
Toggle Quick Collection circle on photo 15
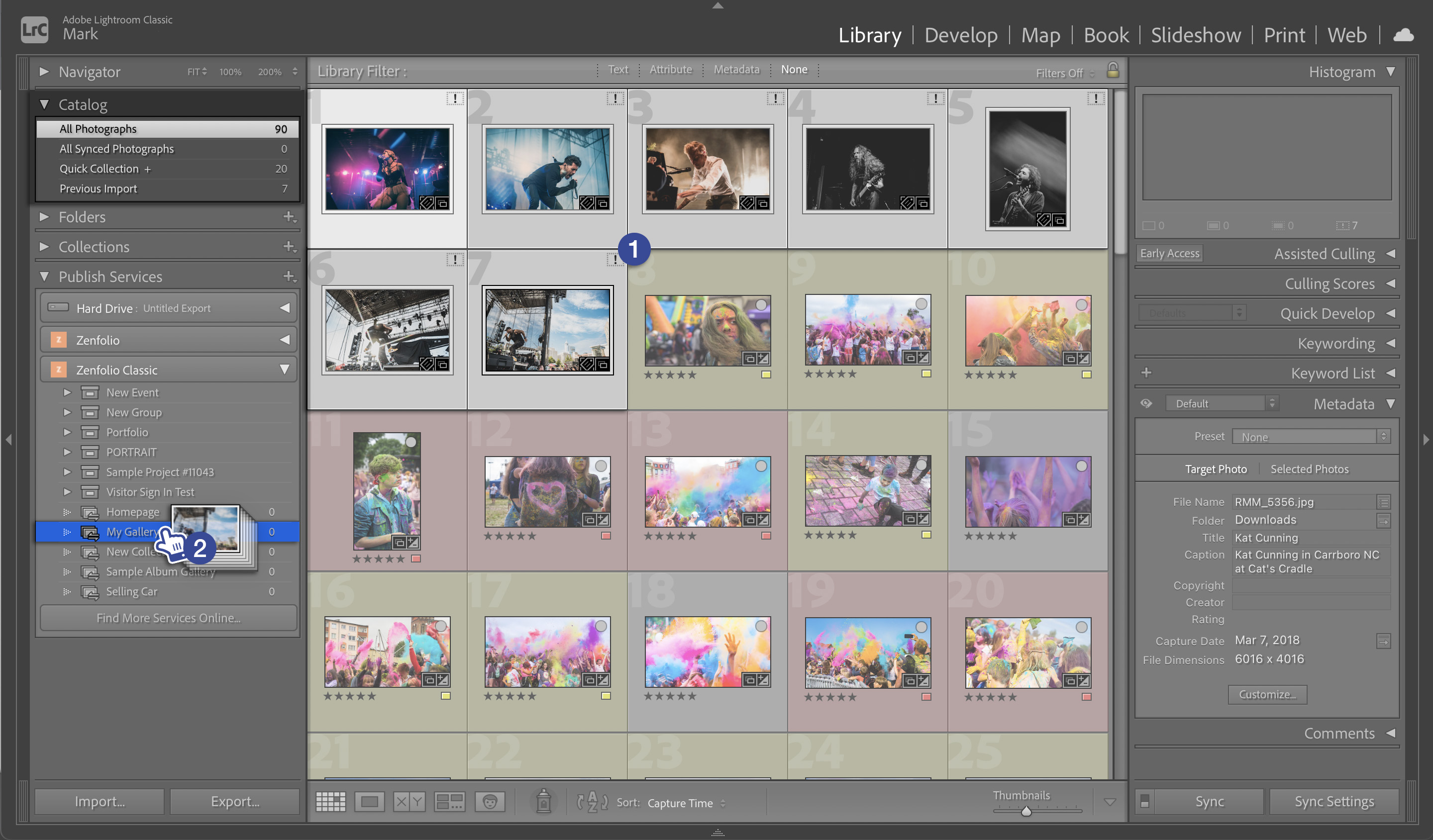coord(1081,466)
